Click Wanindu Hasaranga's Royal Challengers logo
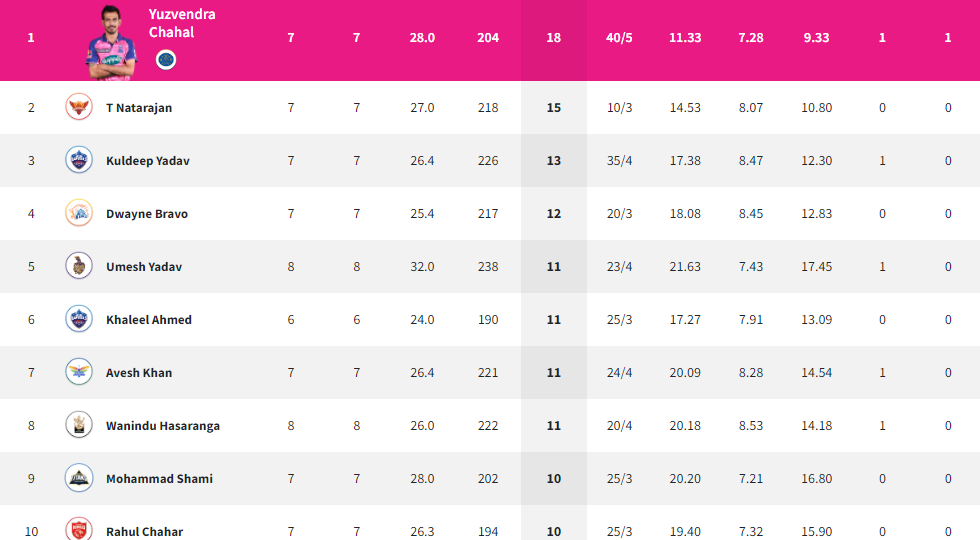The height and width of the screenshot is (540, 980). coord(79,426)
